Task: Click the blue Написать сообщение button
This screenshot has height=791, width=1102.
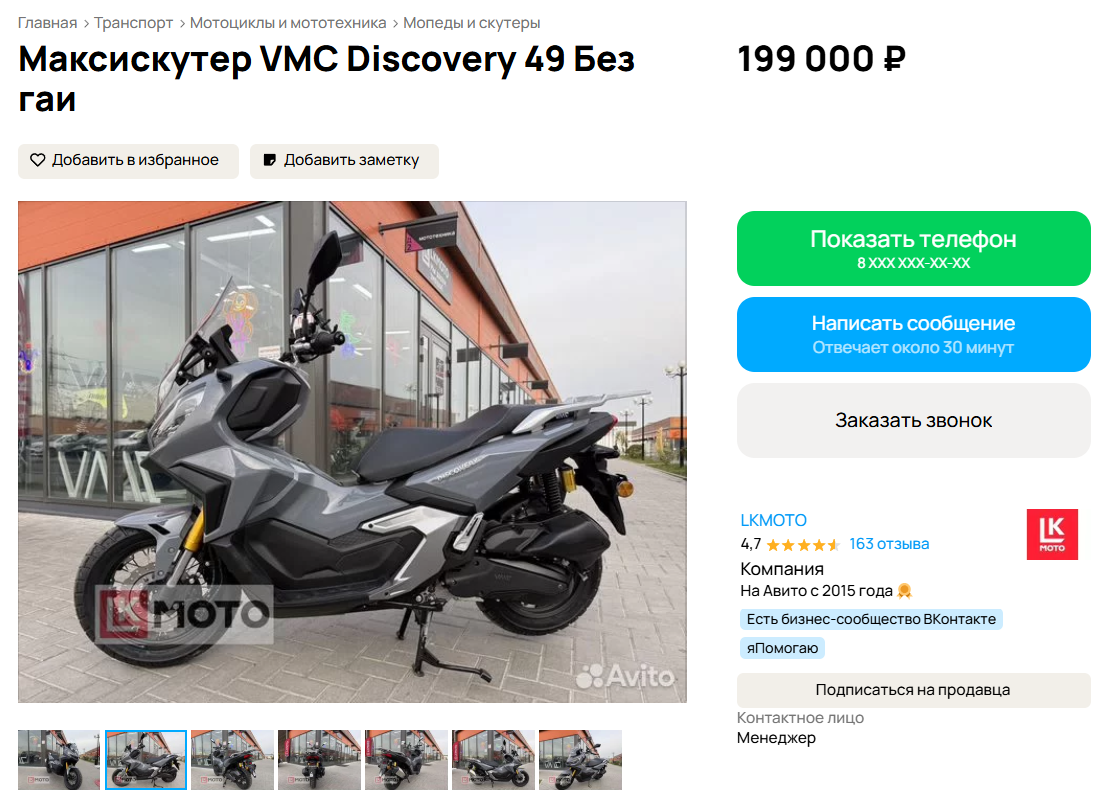Action: pos(914,335)
